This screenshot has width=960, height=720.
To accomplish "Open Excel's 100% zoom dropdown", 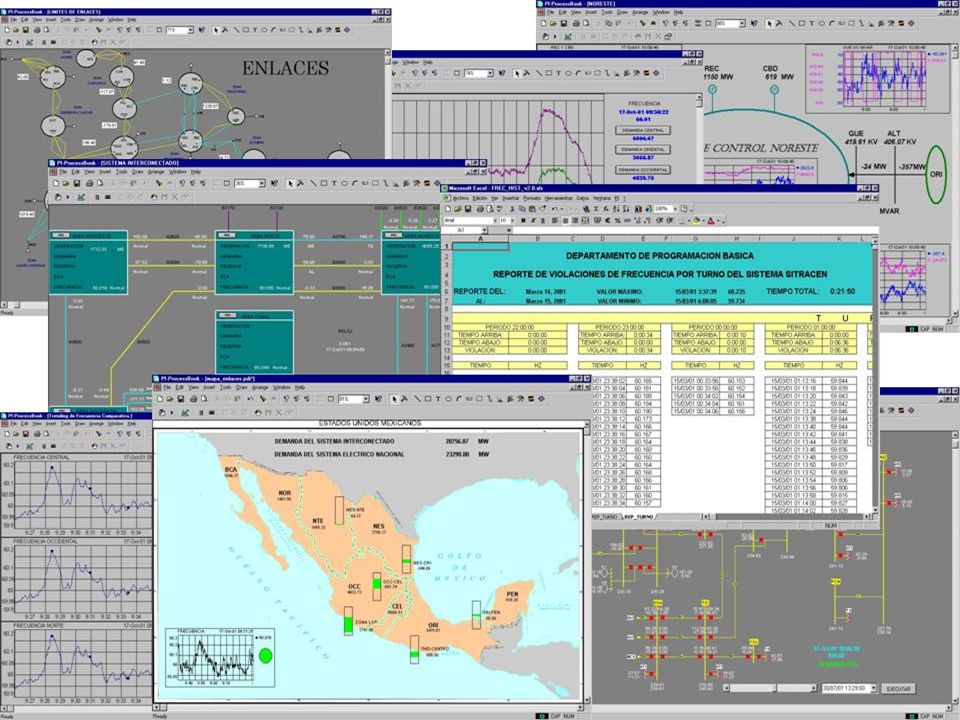I will (x=673, y=209).
